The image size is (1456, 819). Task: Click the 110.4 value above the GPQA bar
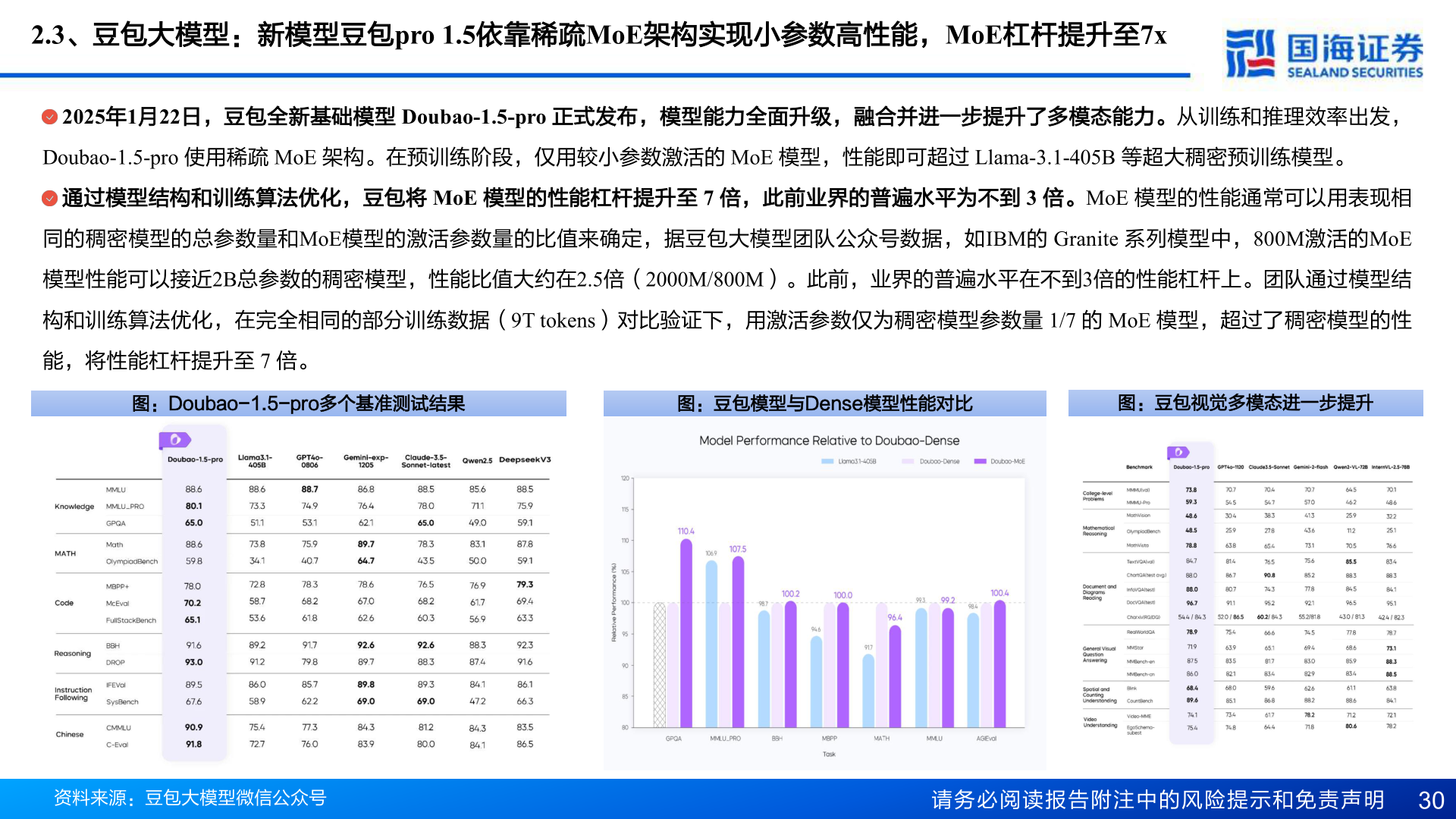(686, 532)
